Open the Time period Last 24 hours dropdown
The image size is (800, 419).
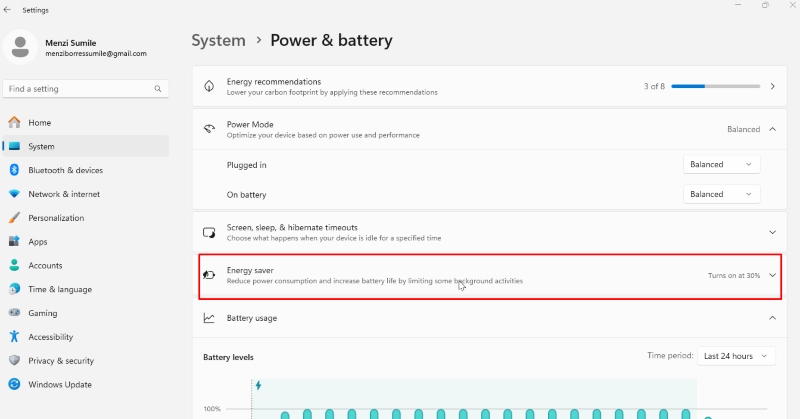click(736, 356)
